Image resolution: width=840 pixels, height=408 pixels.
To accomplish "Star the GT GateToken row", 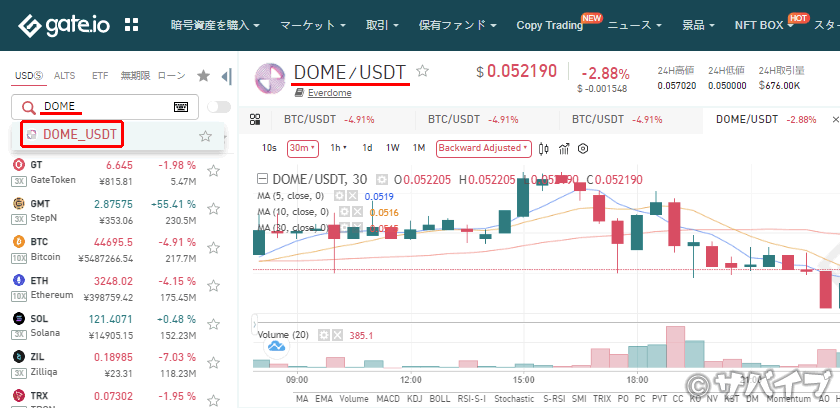I will 213,171.
